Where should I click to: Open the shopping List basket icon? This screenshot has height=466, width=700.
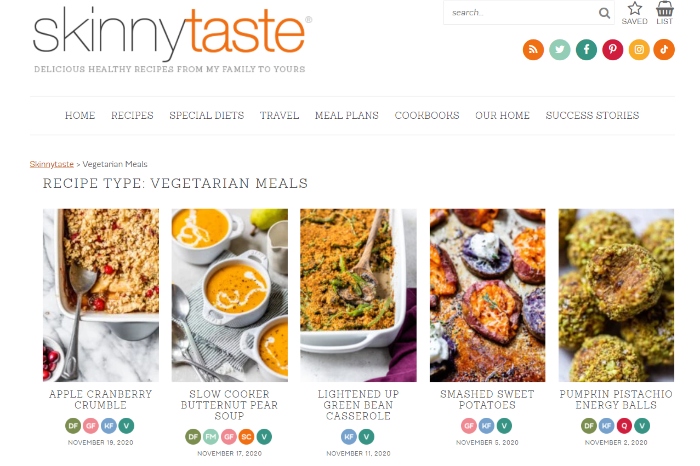[664, 12]
